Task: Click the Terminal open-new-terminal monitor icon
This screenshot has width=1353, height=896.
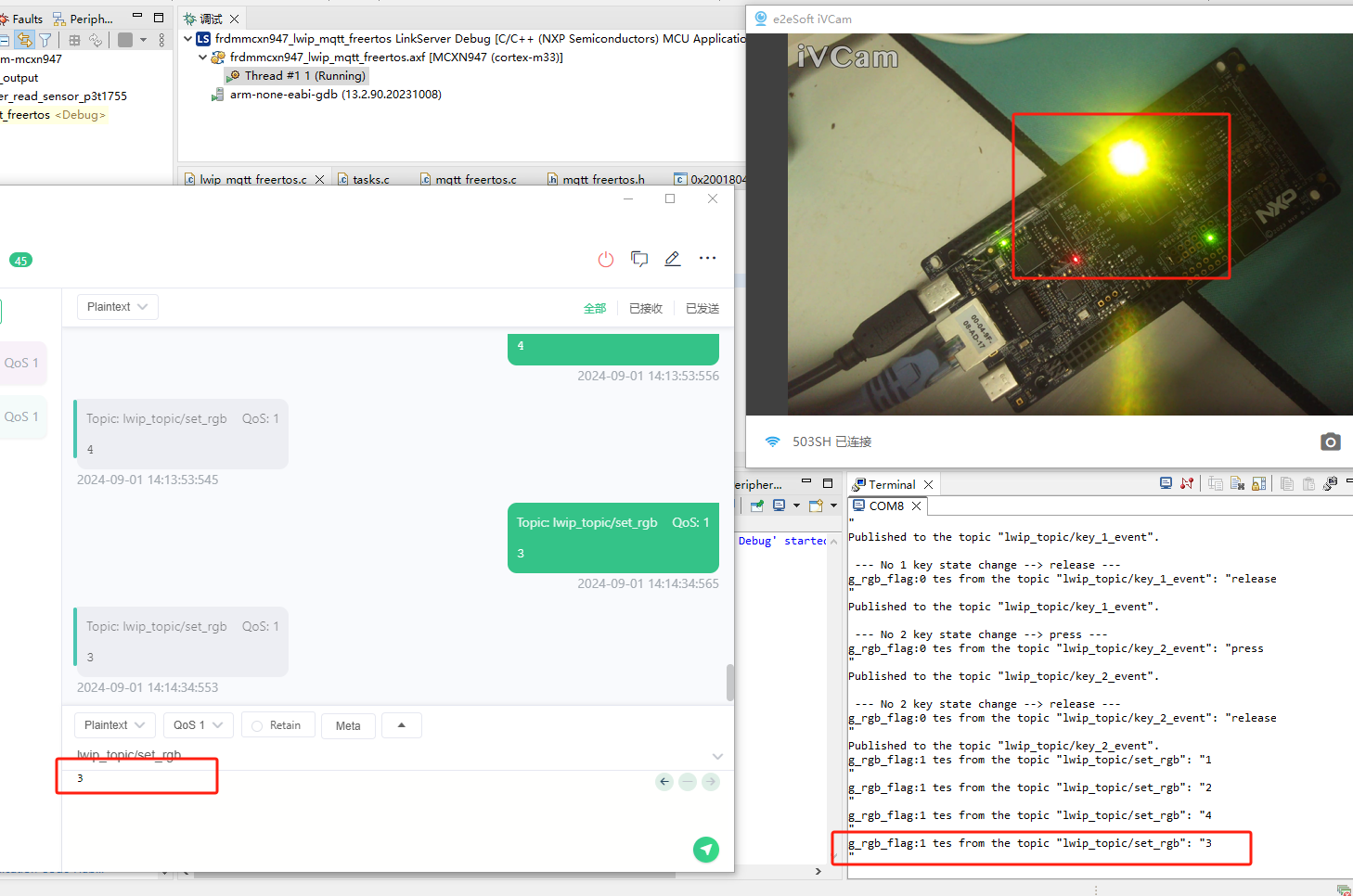Action: [x=1166, y=483]
